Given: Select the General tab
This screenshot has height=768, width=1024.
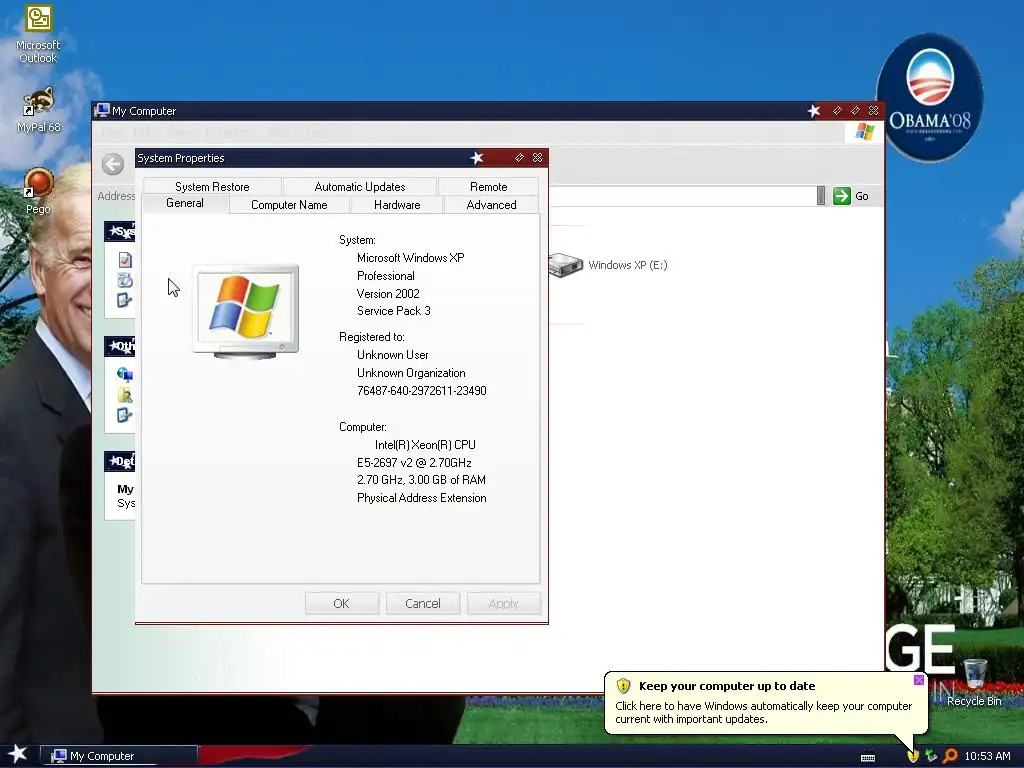Looking at the screenshot, I should coord(185,203).
